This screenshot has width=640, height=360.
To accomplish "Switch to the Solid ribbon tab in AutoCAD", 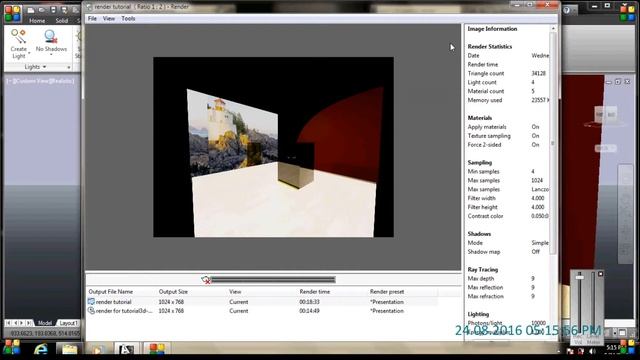I will coord(62,20).
